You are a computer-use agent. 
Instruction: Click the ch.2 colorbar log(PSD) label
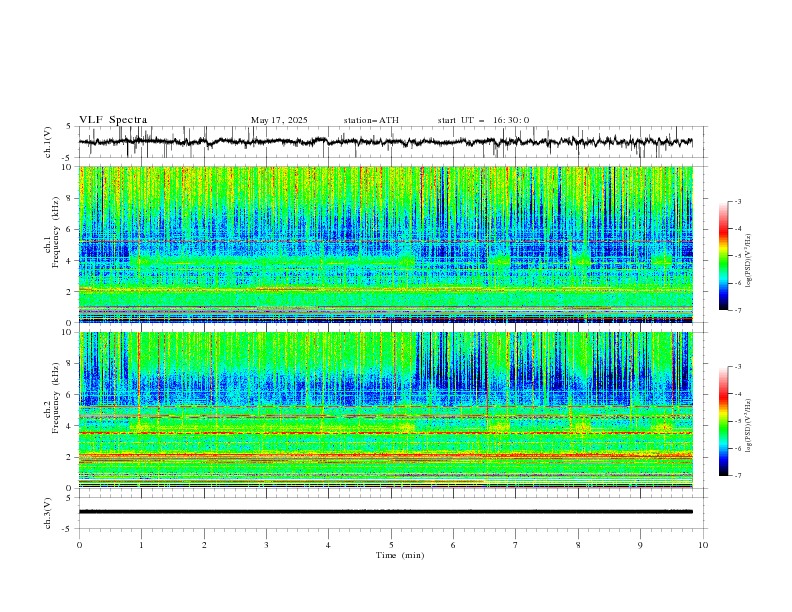point(748,426)
